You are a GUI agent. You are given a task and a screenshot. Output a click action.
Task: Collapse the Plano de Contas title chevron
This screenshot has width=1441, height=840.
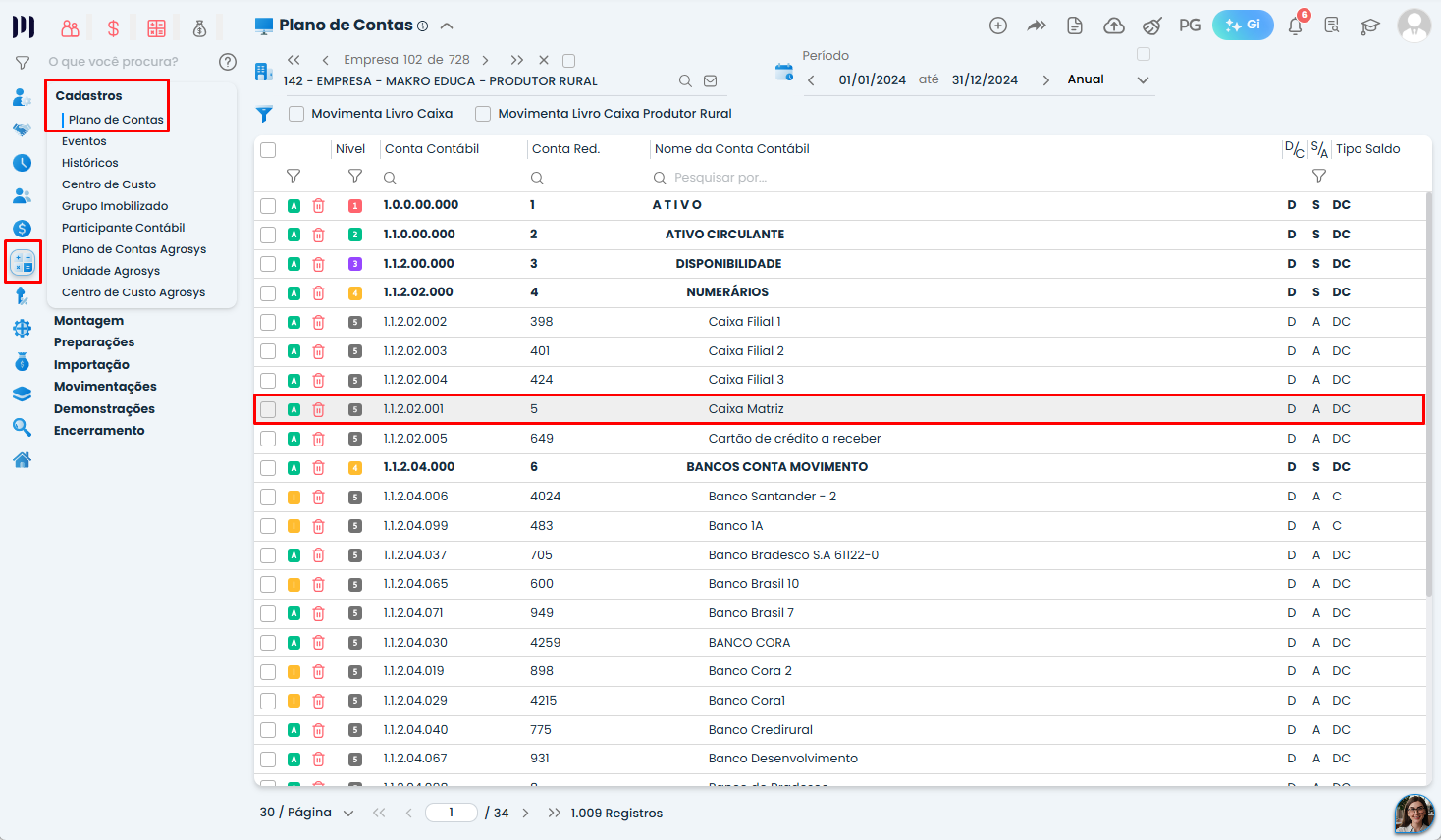point(447,26)
